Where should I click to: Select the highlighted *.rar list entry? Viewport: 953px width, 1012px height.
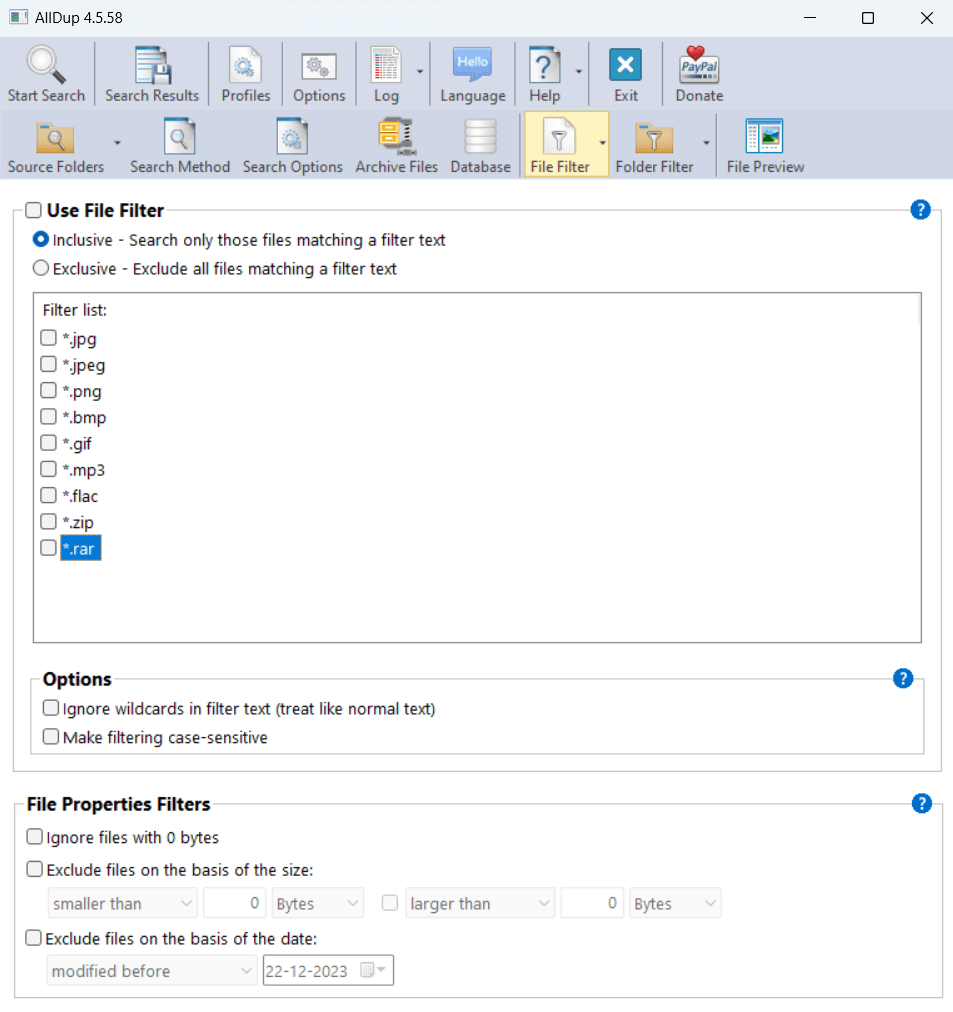pyautogui.click(x=81, y=549)
